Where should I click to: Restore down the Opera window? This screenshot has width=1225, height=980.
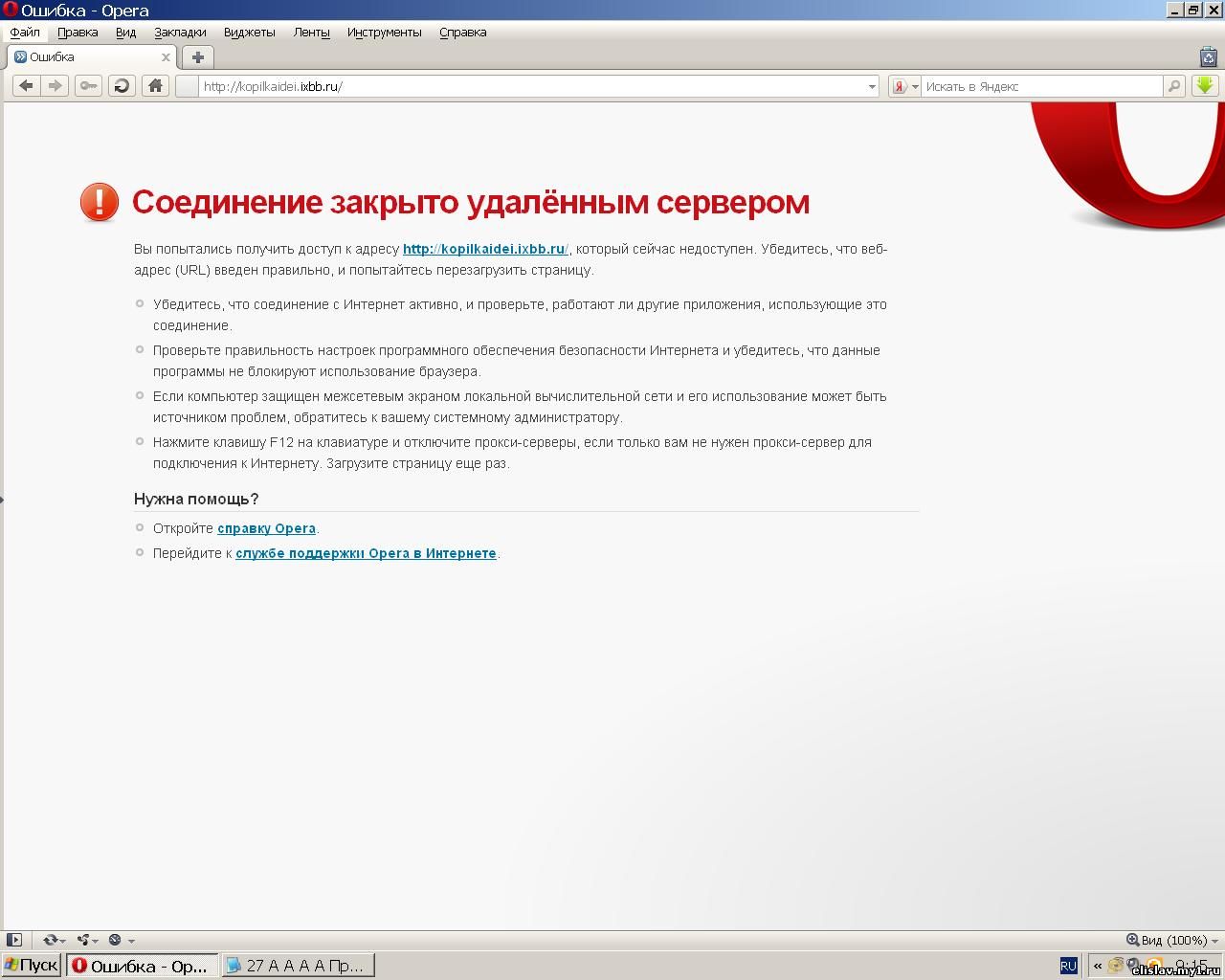(x=1193, y=11)
